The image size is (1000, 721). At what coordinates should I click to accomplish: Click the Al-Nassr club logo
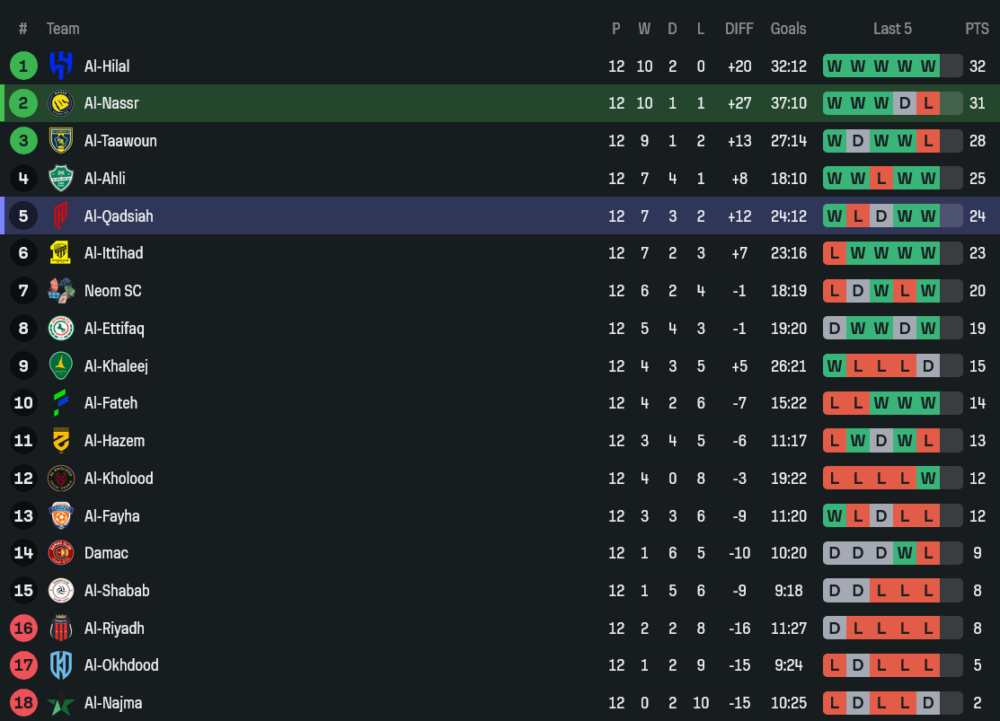[61, 103]
